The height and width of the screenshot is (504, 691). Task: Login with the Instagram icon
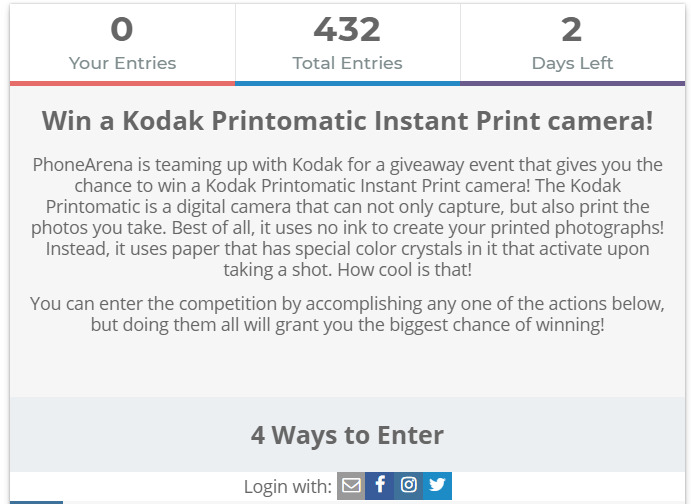pyautogui.click(x=409, y=485)
